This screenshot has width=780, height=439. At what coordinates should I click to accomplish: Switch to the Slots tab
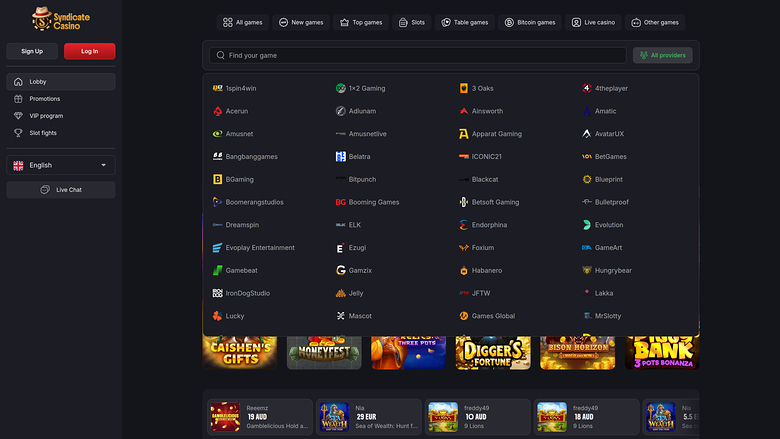412,22
